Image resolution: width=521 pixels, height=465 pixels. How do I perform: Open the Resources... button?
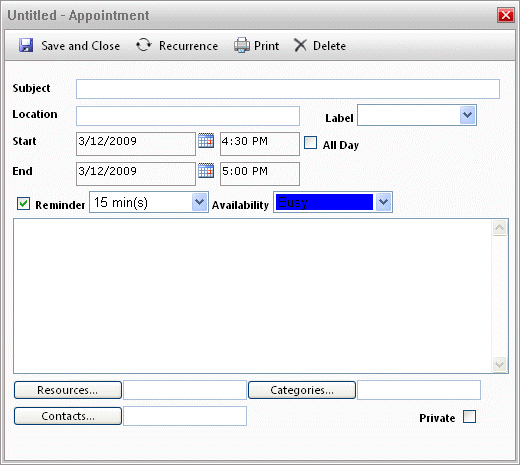coord(68,390)
